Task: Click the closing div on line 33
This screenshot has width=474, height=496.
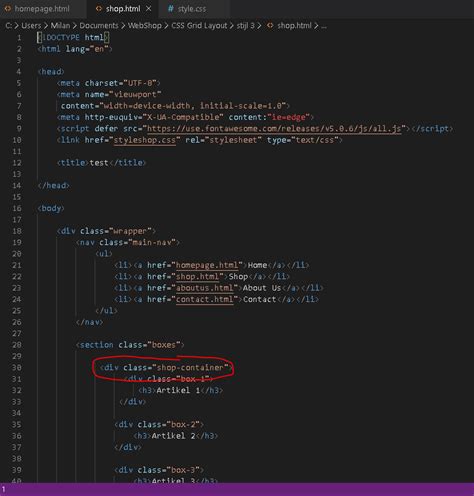Action: (132, 402)
